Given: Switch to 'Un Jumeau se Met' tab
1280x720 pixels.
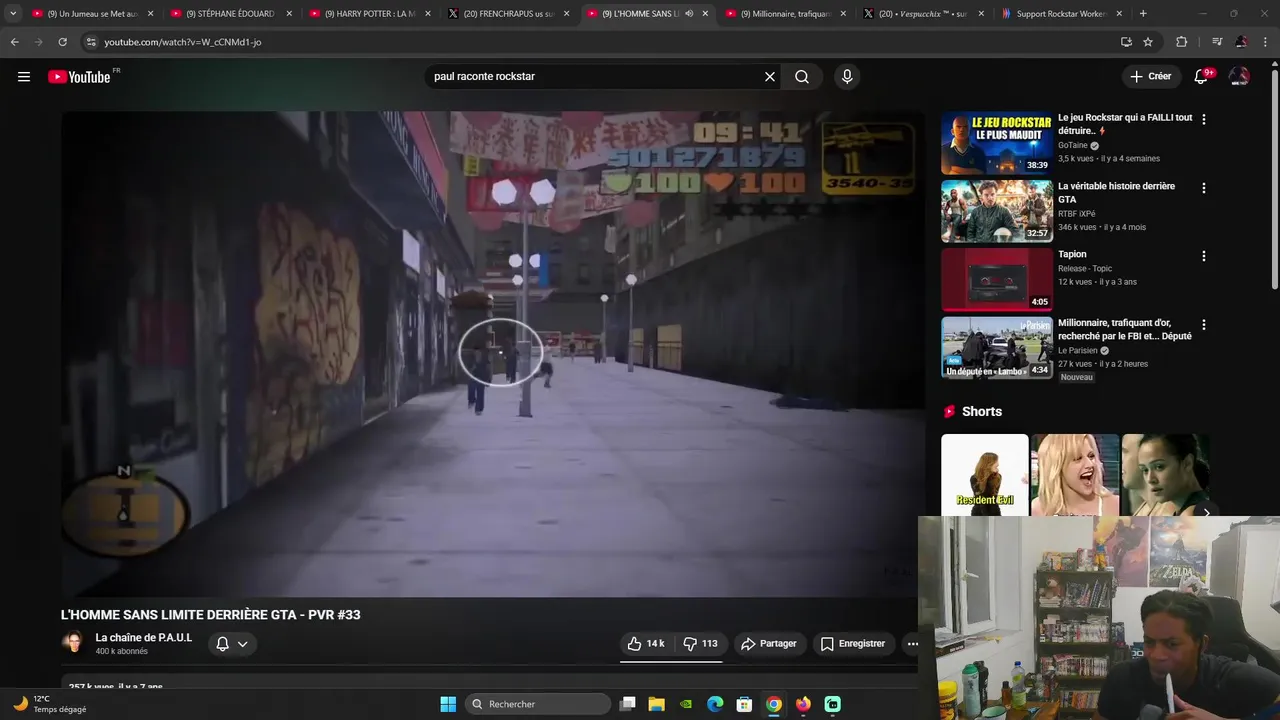Looking at the screenshot, I should point(92,14).
